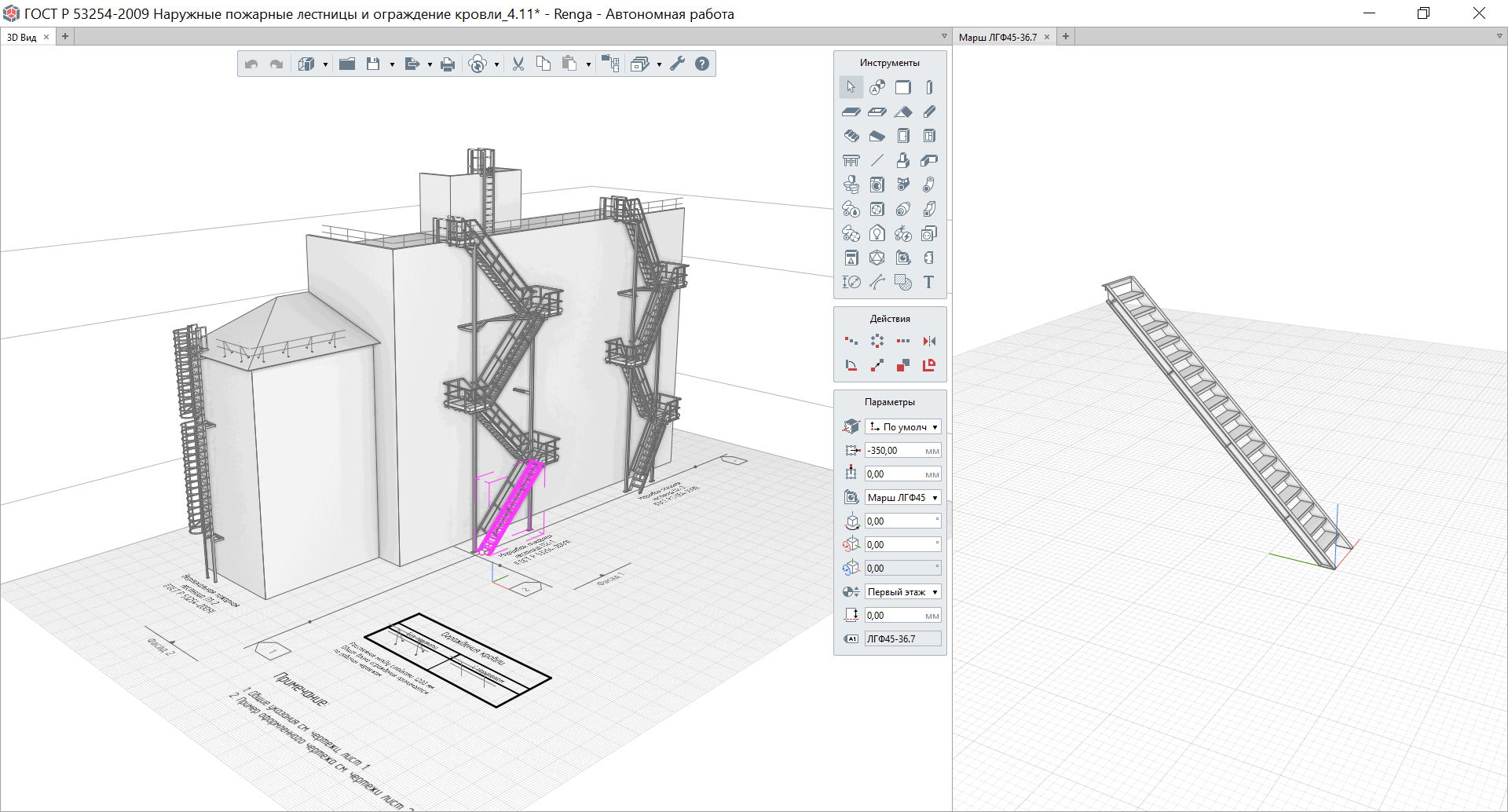Viewport: 1508px width, 812px height.
Task: Choose the Door tool
Action: point(903,136)
